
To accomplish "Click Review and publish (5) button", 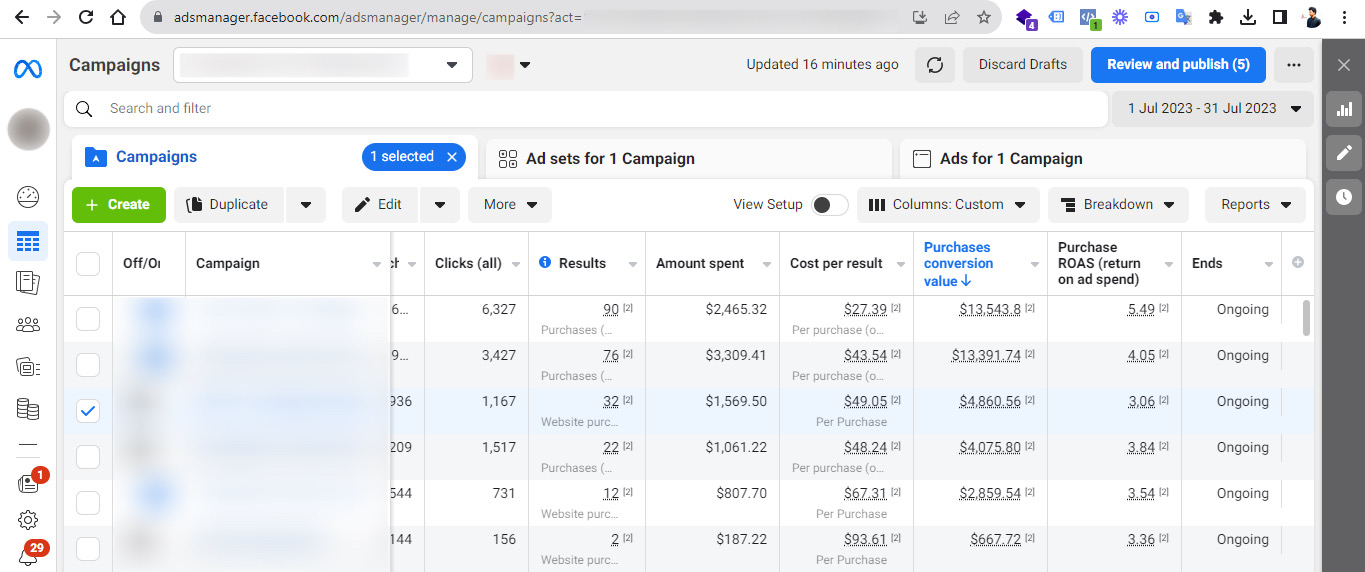I will pos(1178,65).
